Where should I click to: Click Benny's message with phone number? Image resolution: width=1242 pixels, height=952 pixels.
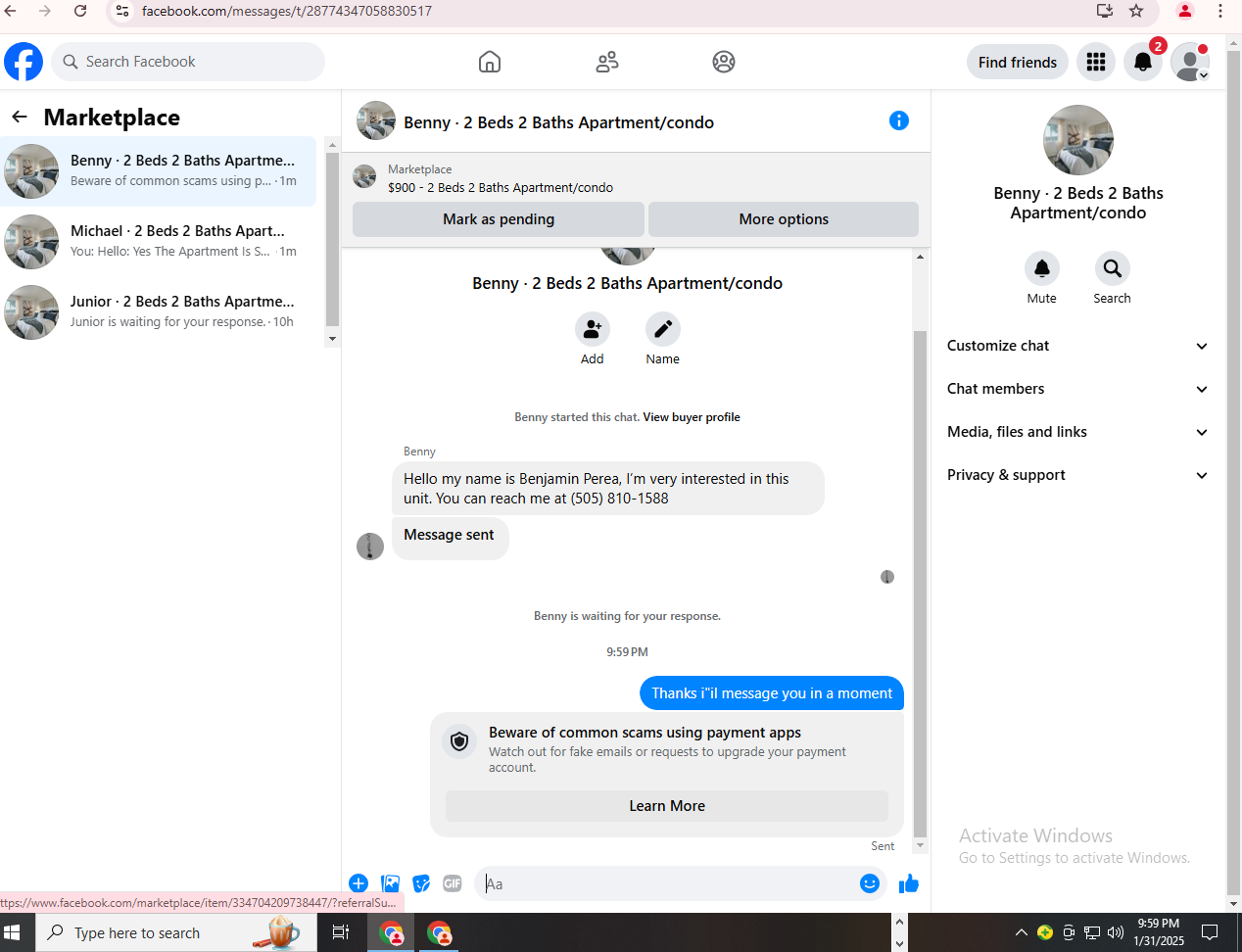pos(607,488)
